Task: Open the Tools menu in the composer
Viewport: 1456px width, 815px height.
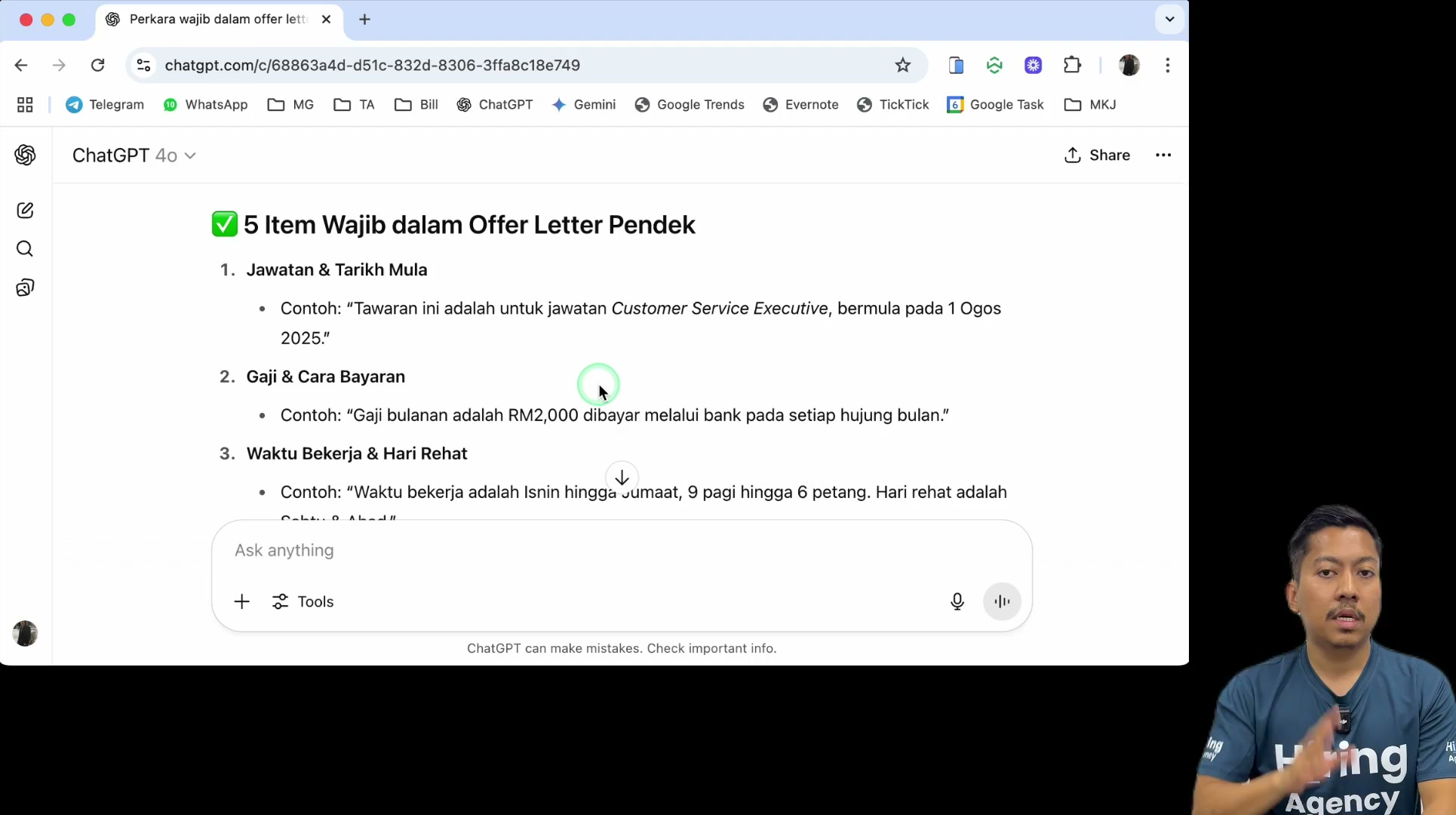Action: [303, 601]
